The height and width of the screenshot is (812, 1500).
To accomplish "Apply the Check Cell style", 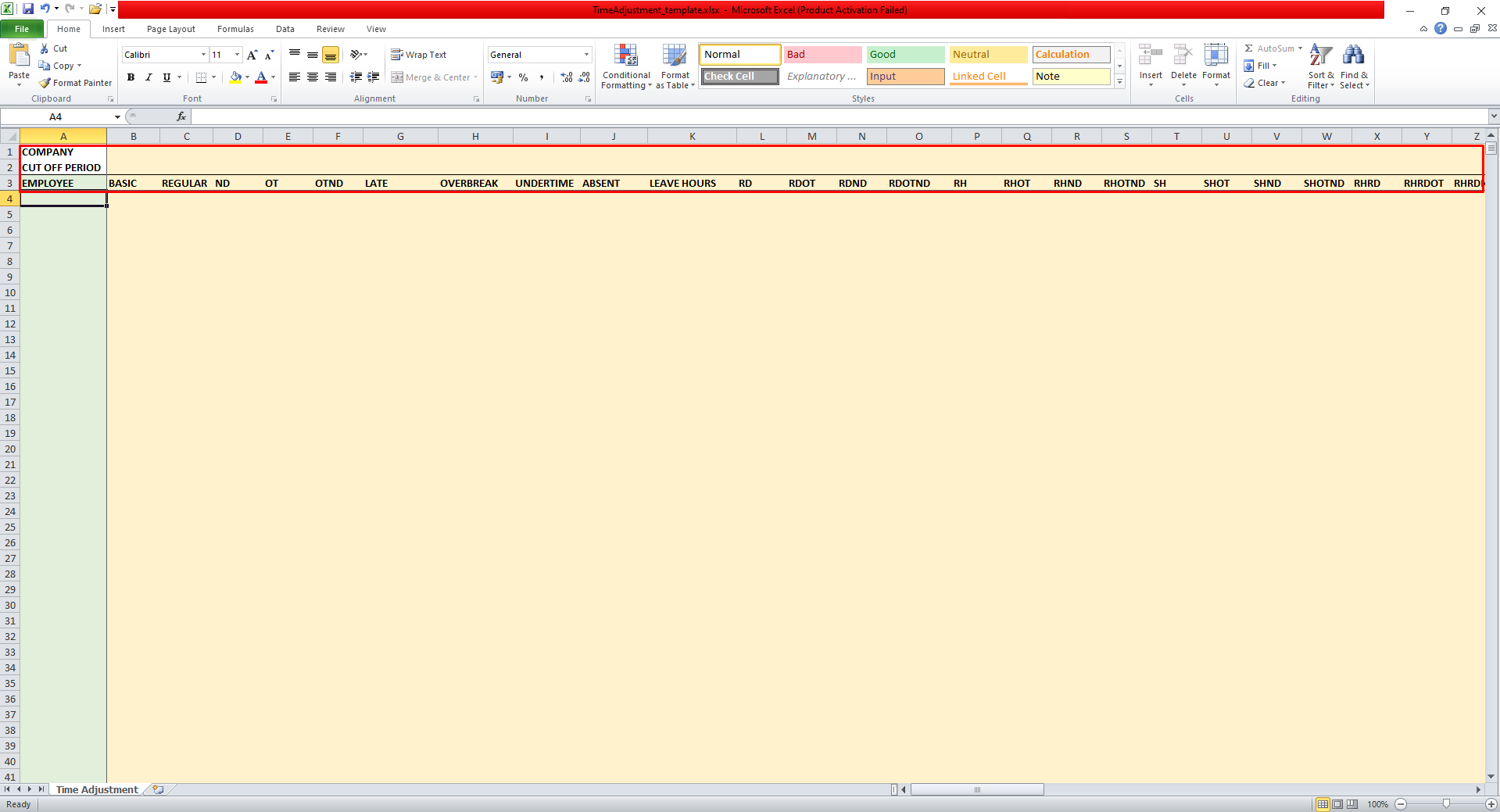I will pos(739,77).
